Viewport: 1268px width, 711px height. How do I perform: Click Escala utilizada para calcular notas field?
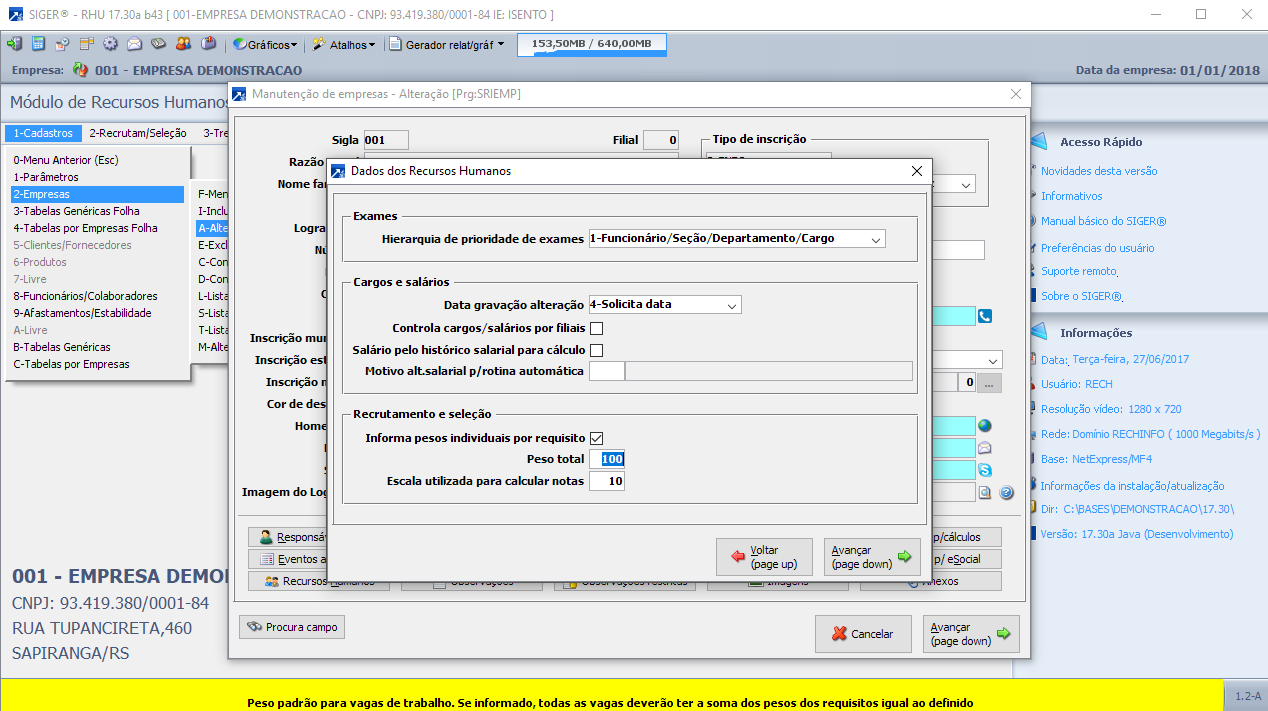click(x=607, y=481)
